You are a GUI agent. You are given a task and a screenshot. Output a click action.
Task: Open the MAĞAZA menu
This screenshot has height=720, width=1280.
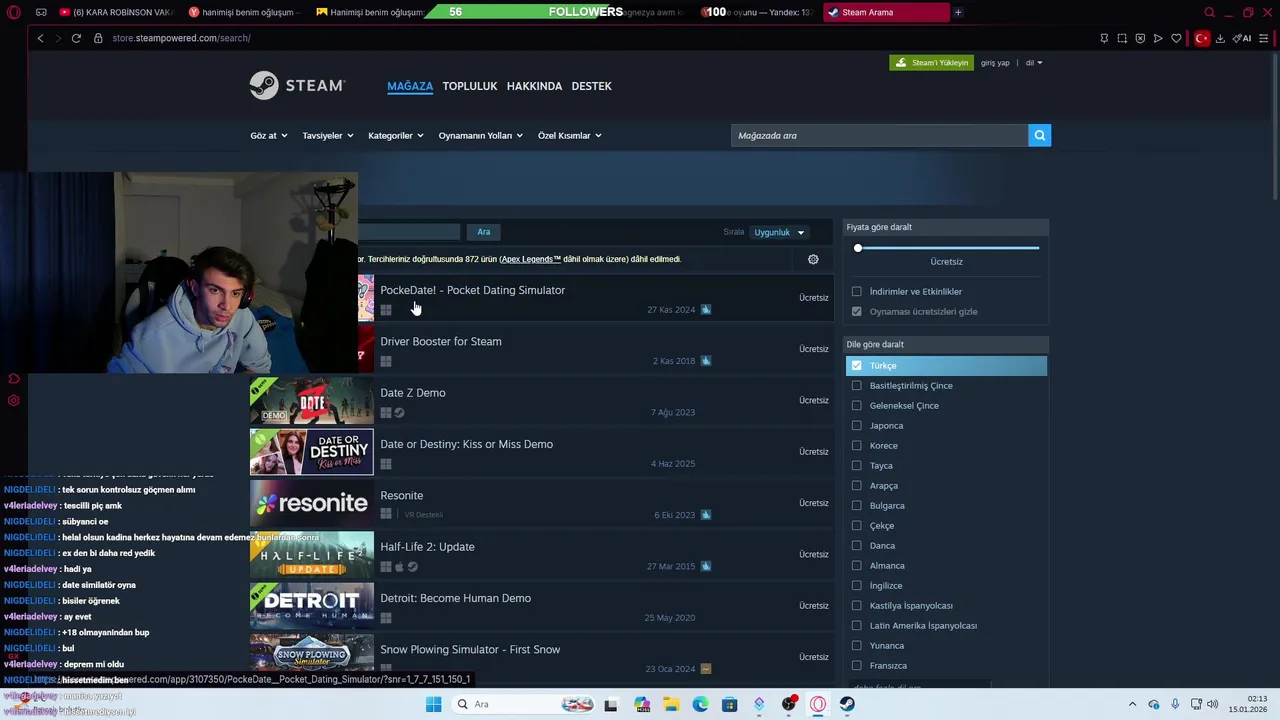(x=410, y=86)
